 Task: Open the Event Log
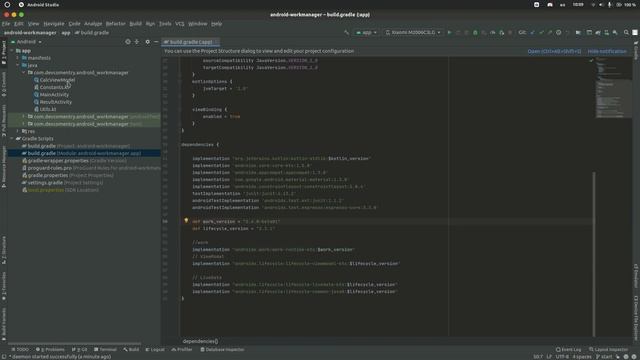coord(568,349)
